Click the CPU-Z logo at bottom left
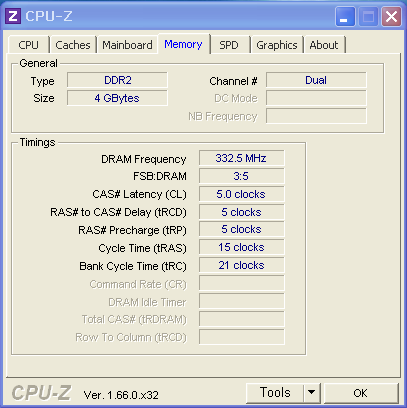 (41, 393)
